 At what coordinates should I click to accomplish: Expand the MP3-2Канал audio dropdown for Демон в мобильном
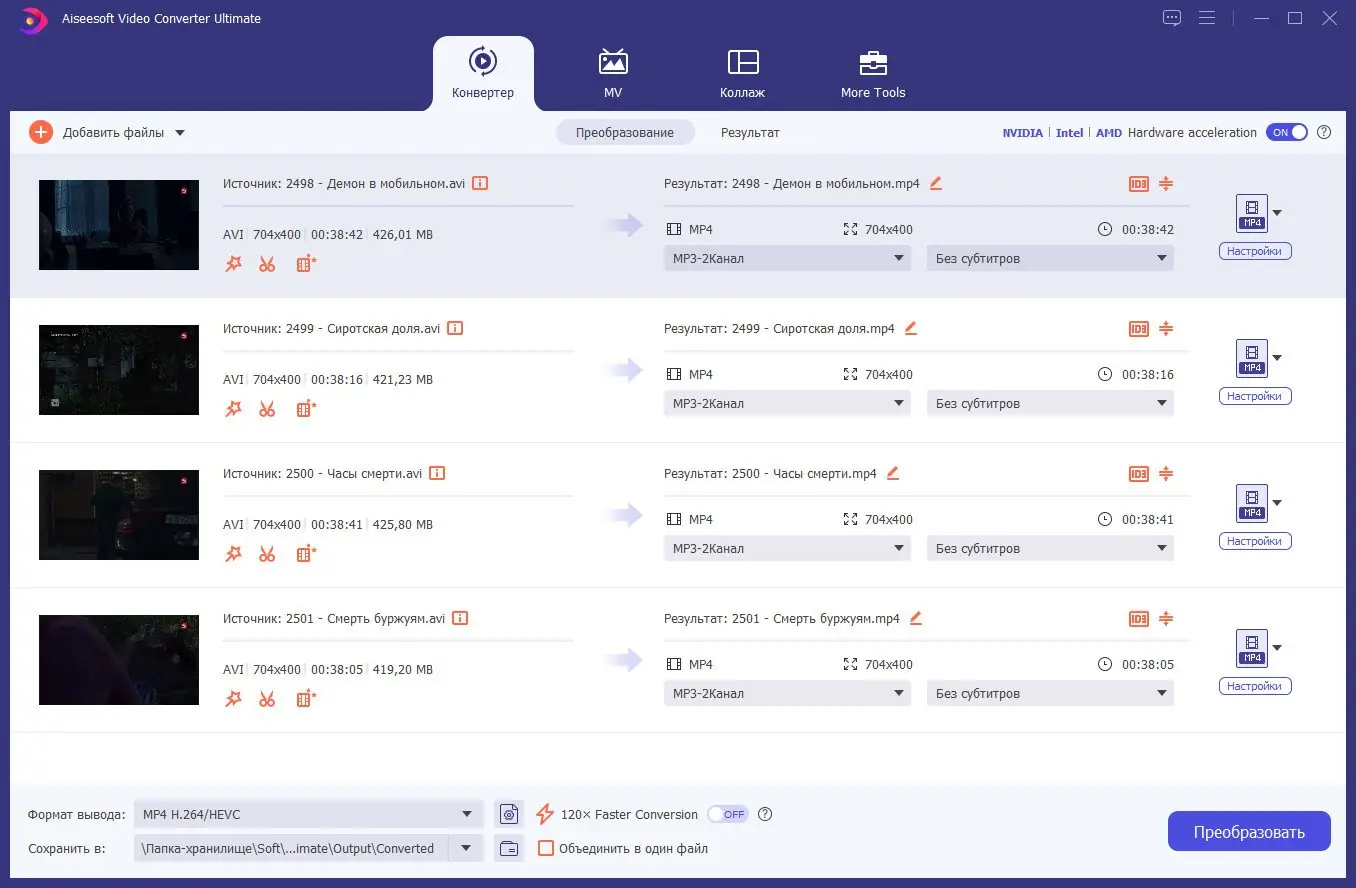tap(787, 258)
